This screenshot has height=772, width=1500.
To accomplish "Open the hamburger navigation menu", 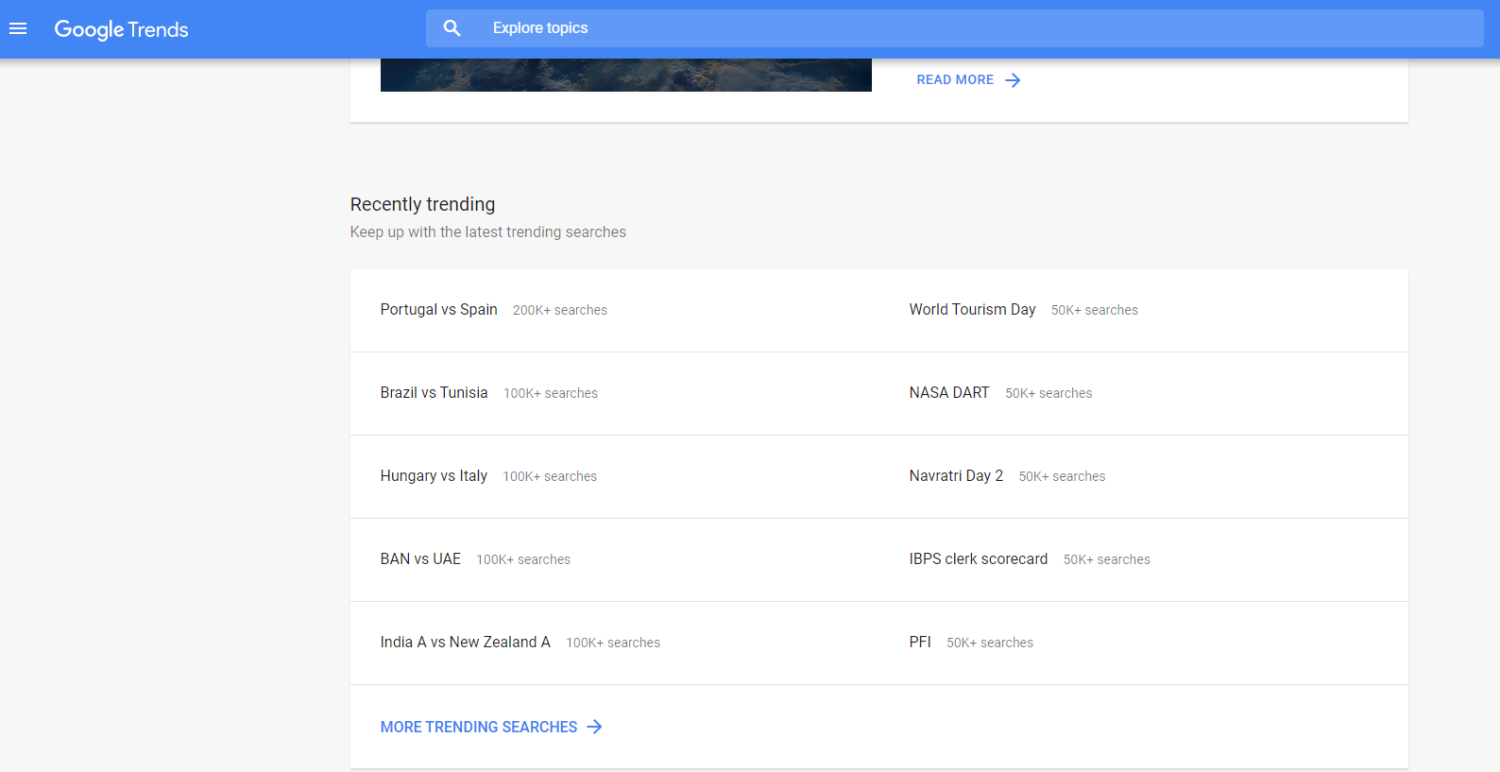I will 18,28.
